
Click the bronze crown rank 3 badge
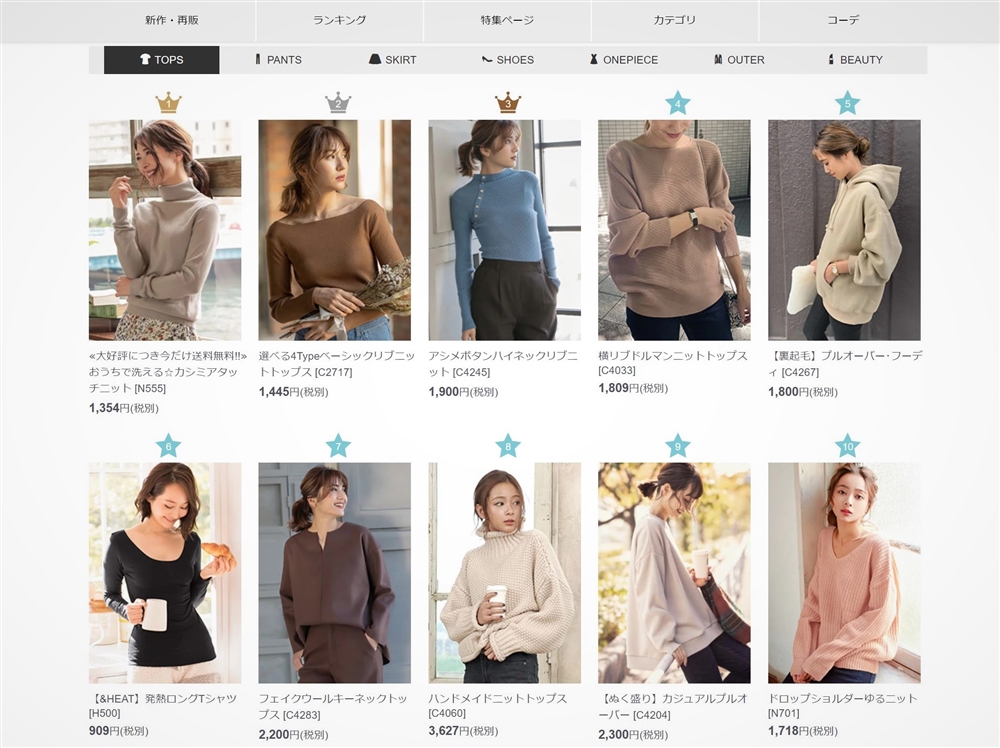pos(508,102)
